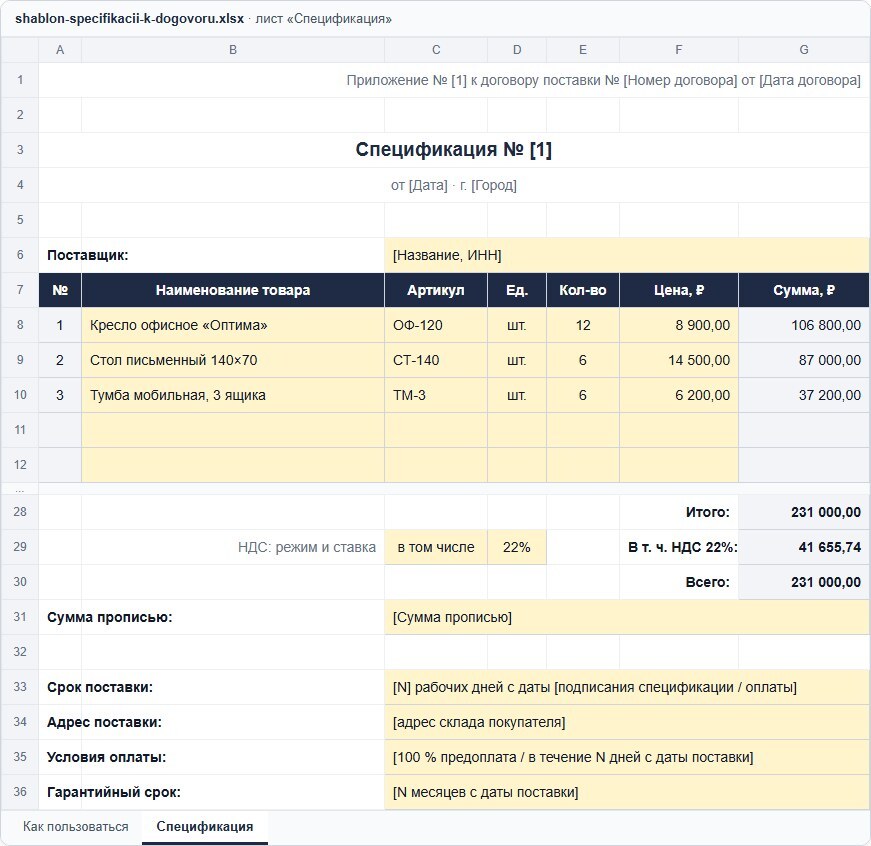Select the «Стол письменный 140×70» cell
Screen dimensions: 871x846
[233, 360]
